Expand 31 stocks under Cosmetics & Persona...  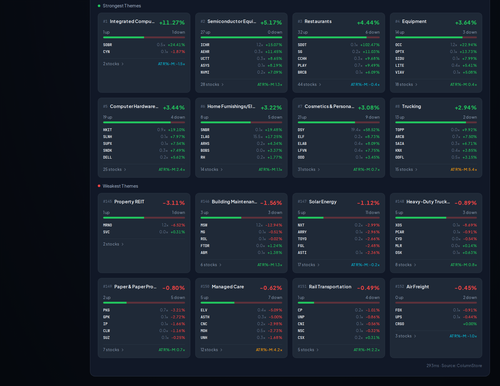pyautogui.click(x=309, y=169)
